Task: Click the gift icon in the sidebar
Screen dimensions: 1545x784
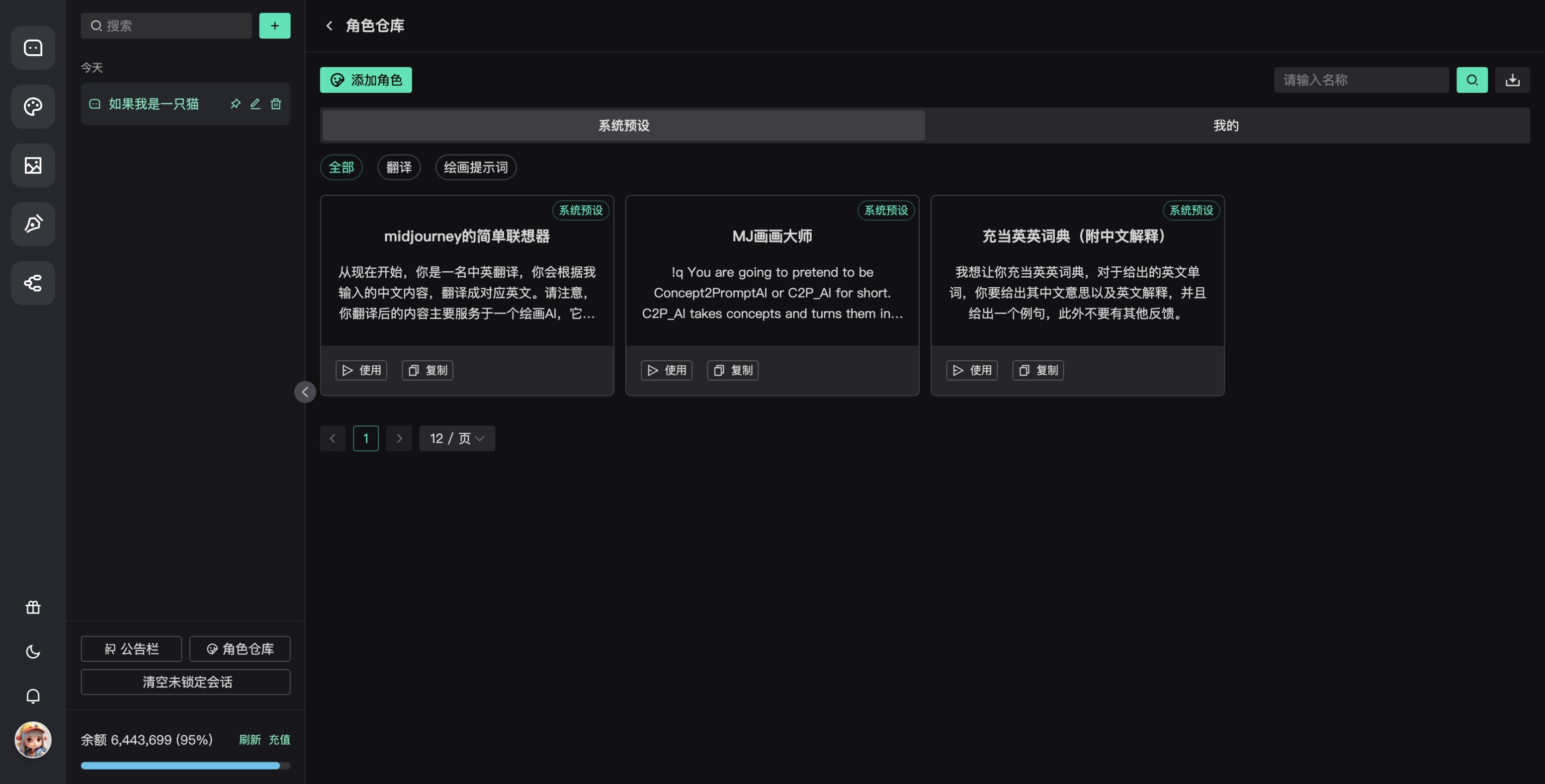Action: 33,607
